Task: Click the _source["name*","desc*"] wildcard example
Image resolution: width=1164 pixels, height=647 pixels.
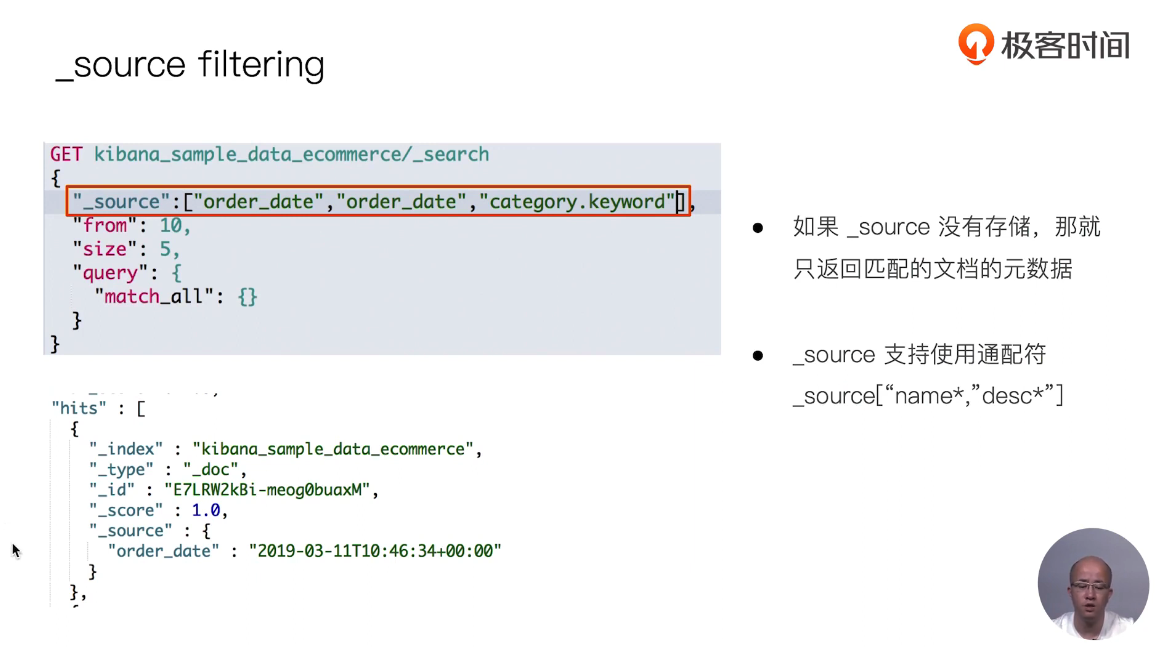Action: [927, 396]
